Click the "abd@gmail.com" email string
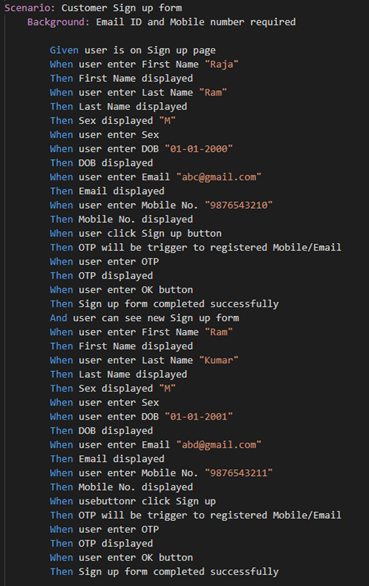The width and height of the screenshot is (369, 586). 219,445
